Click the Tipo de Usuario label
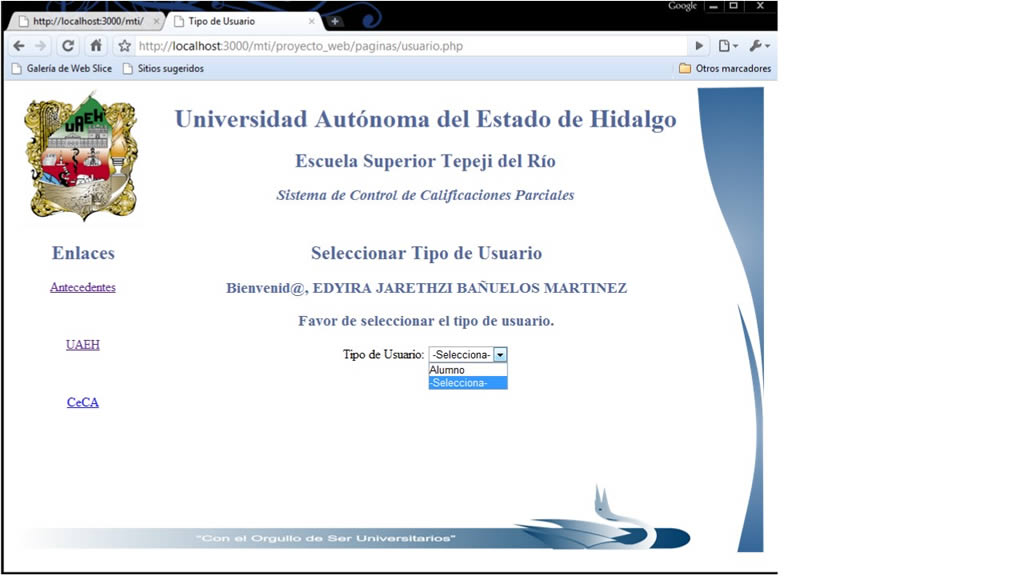Image resolution: width=1024 pixels, height=576 pixels. click(x=383, y=355)
